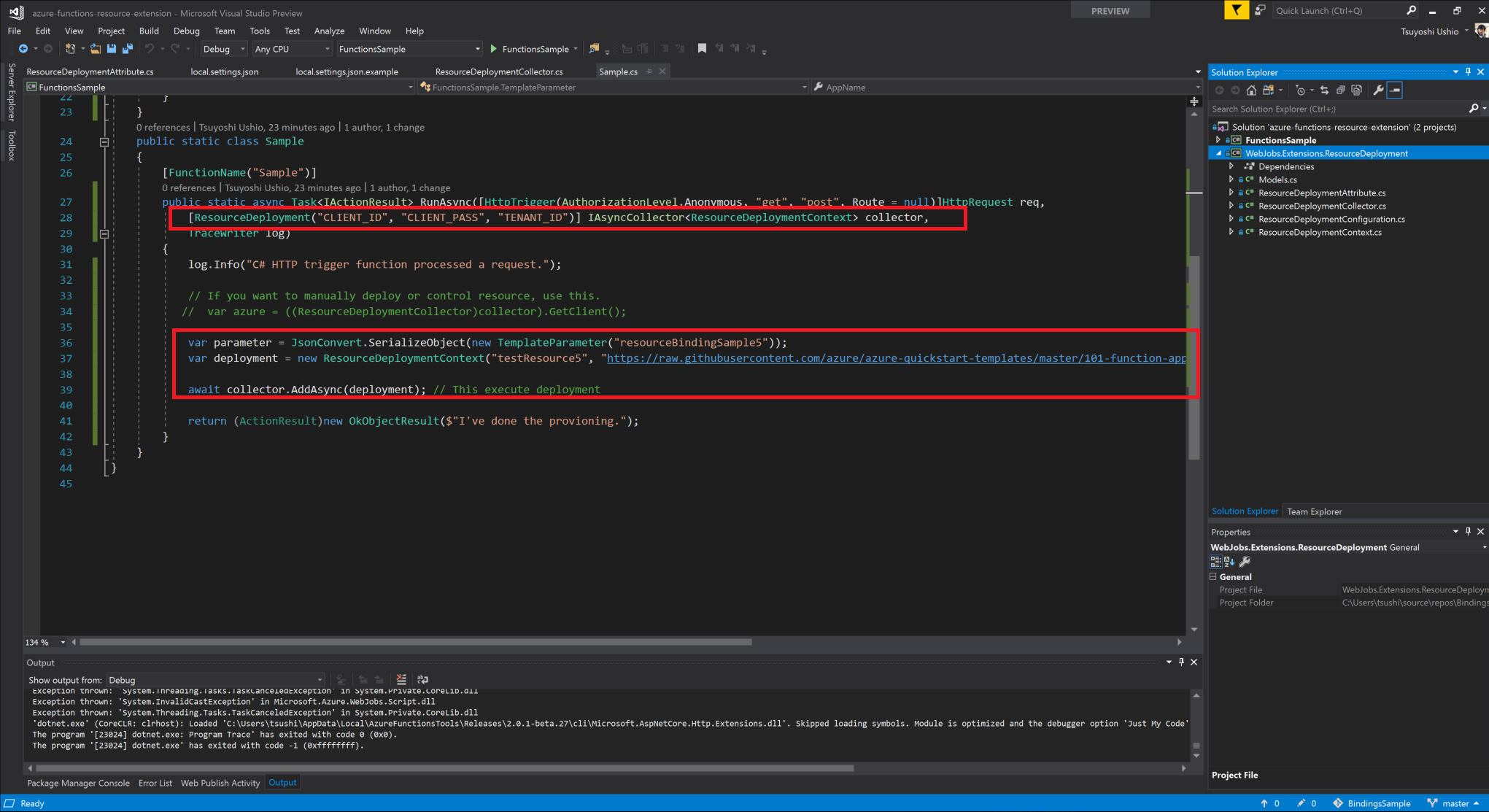Screen dimensions: 1489x812
Task: Open the Visual Studio feedback smiley icon
Action: click(x=1261, y=10)
